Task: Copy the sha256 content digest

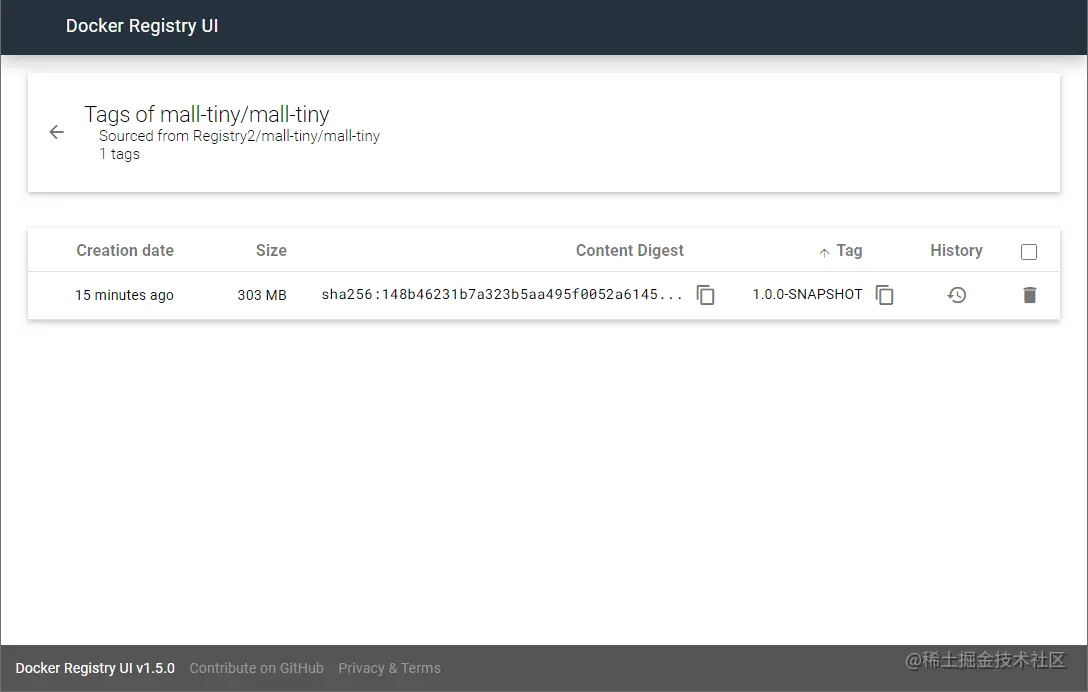Action: (706, 295)
